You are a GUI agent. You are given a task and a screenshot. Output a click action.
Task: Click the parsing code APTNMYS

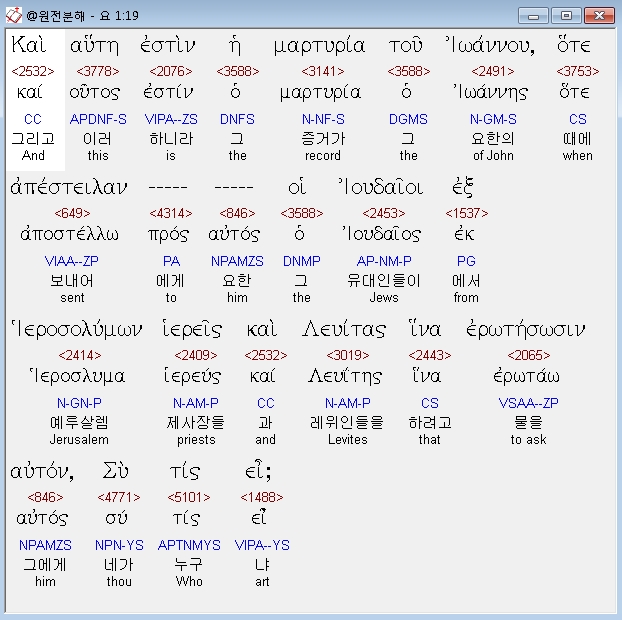point(189,545)
